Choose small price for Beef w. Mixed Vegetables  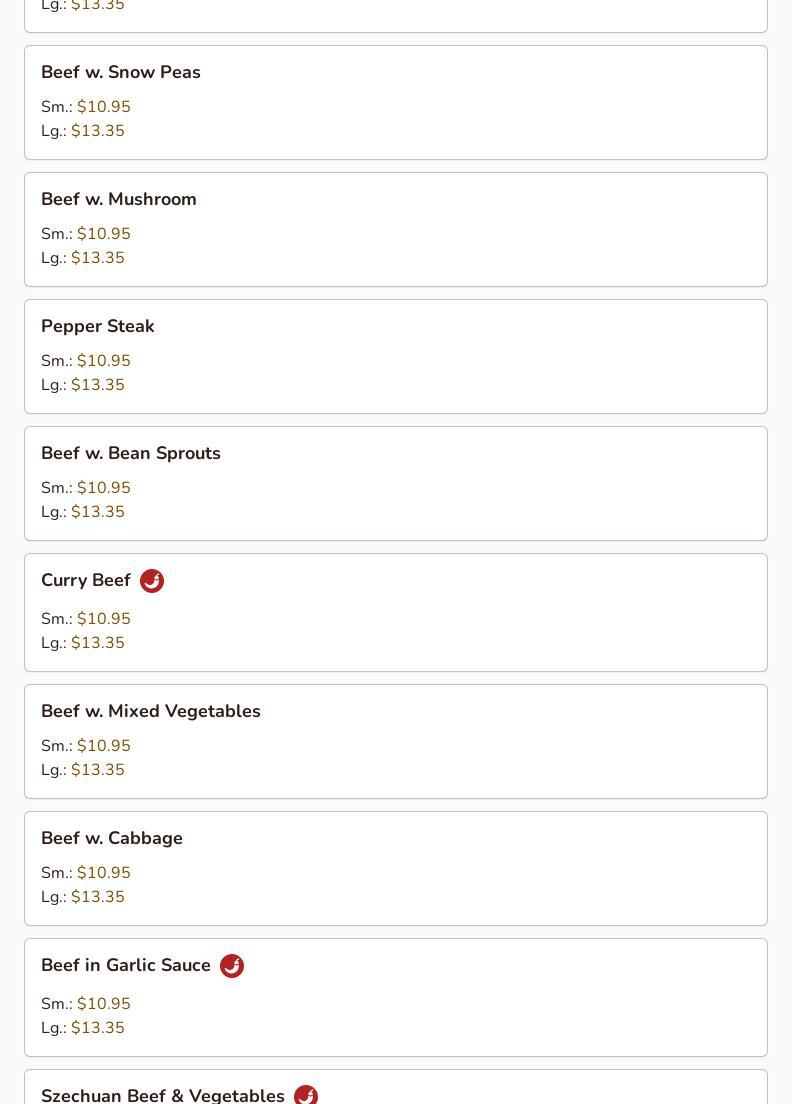click(104, 746)
